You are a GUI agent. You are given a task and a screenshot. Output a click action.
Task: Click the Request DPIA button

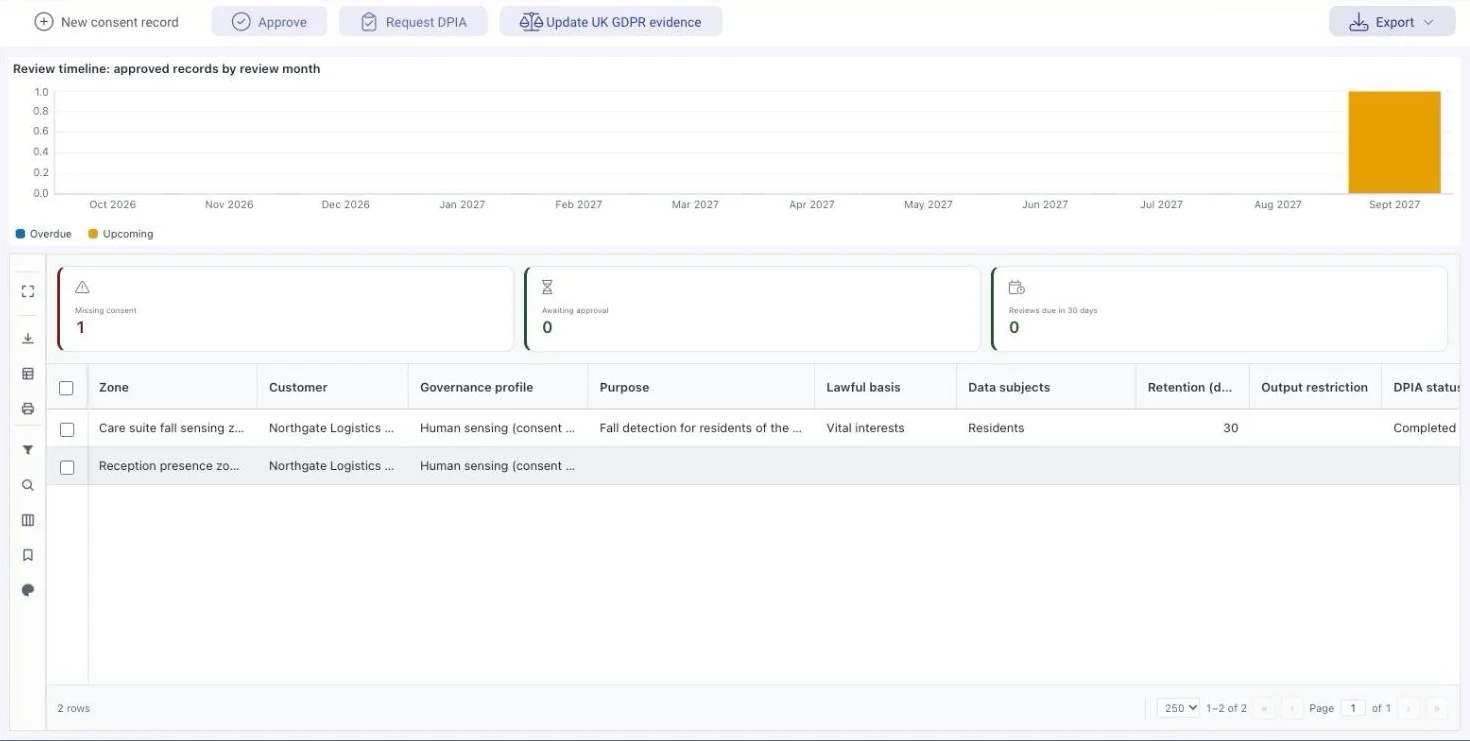tap(414, 22)
